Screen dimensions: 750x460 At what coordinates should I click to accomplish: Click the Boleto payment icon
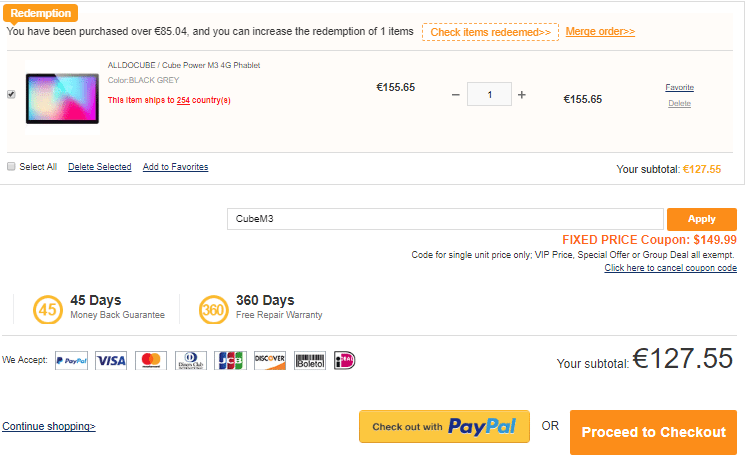pos(310,360)
